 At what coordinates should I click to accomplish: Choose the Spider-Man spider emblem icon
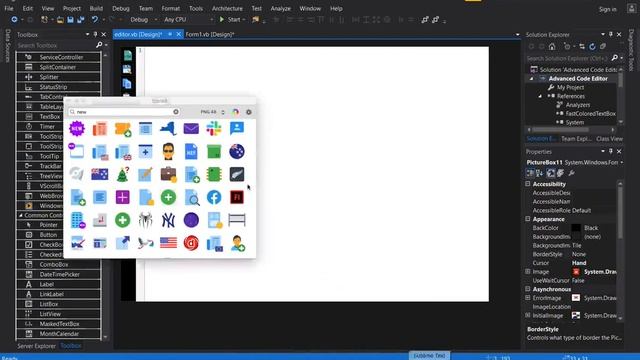click(x=145, y=220)
